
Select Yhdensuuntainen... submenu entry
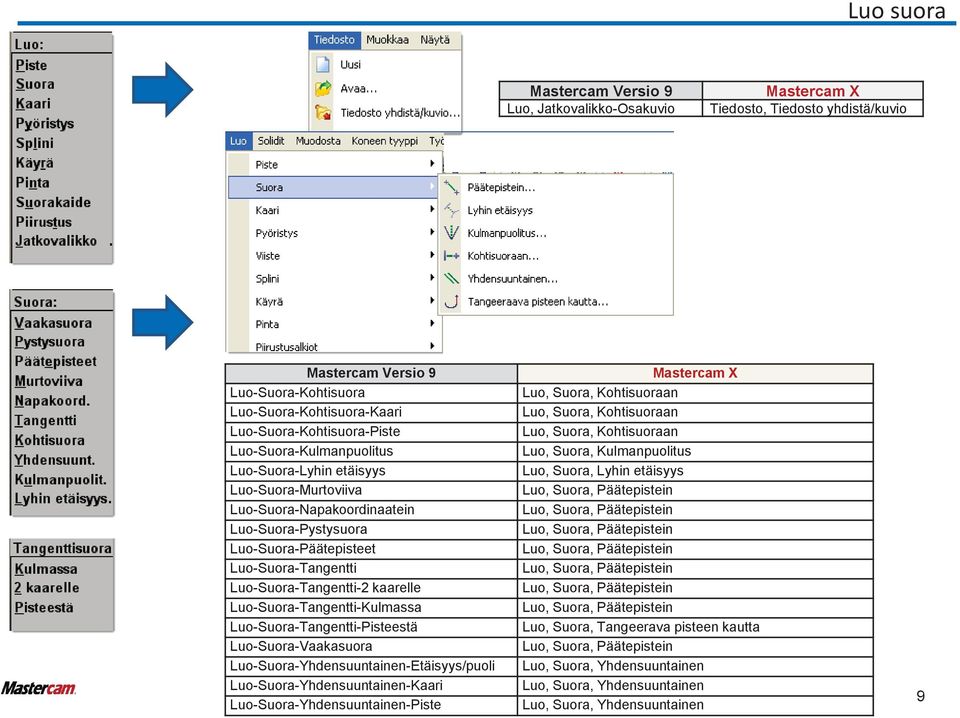tap(512, 279)
